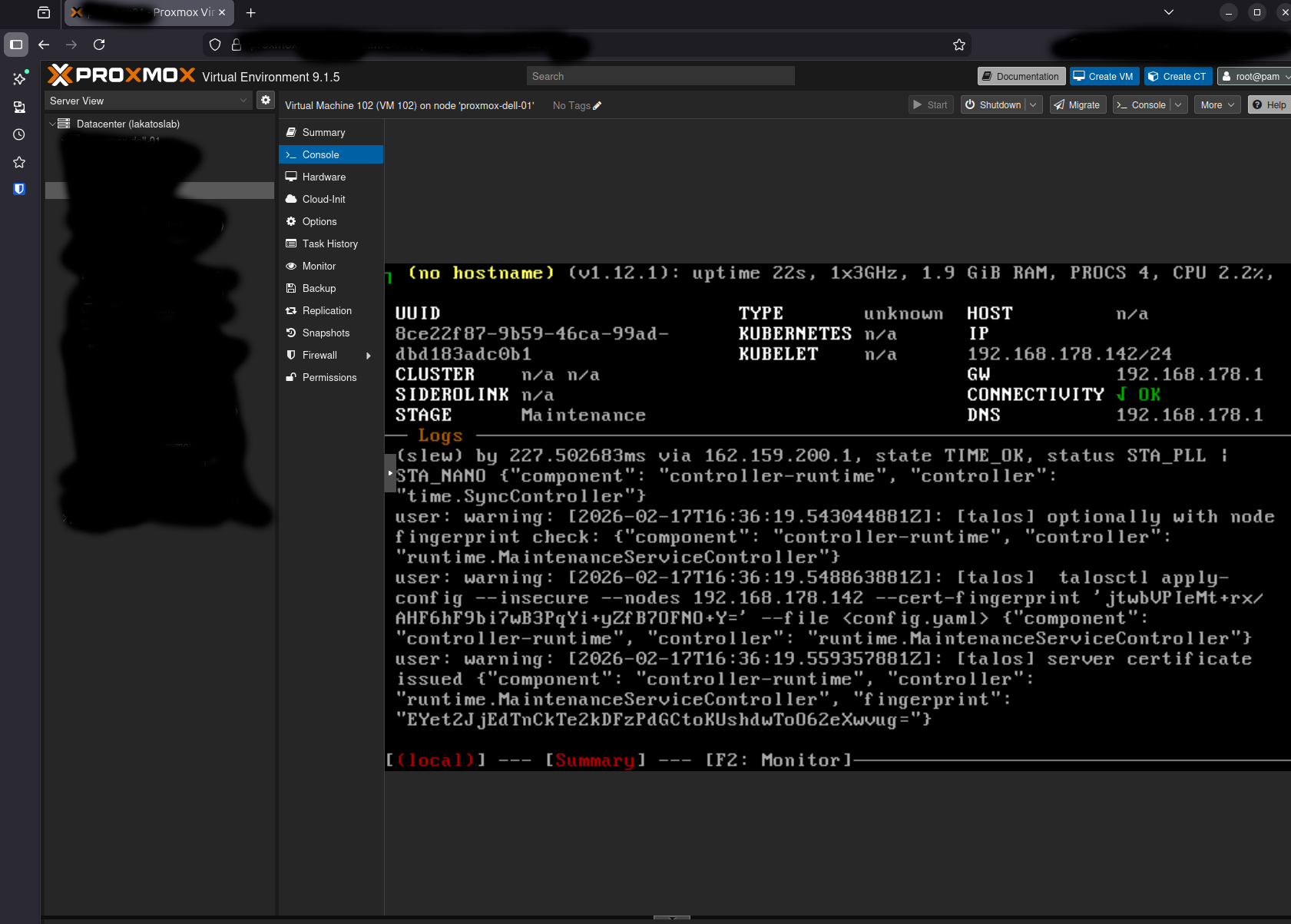Open browser history clock icon in sidebar
The image size is (1291, 924).
[19, 134]
